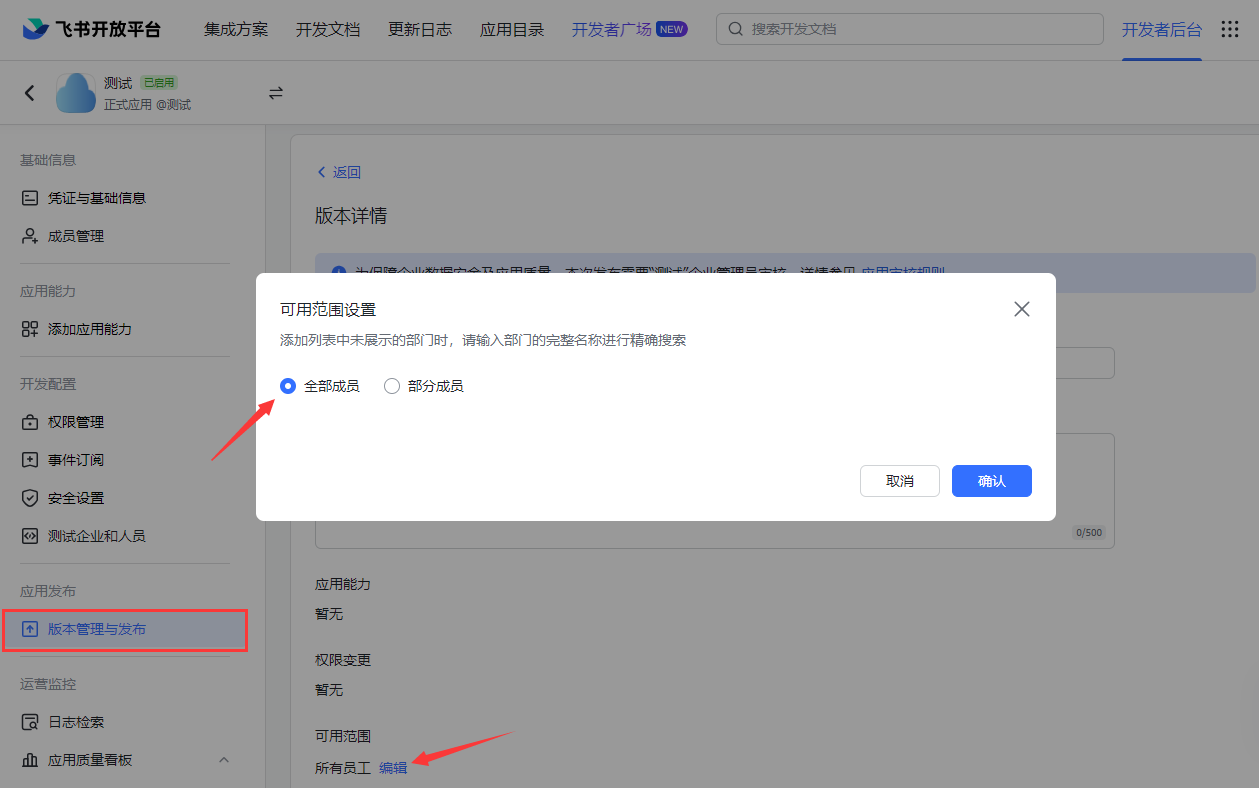Click the back arrow beside app name

(x=30, y=93)
